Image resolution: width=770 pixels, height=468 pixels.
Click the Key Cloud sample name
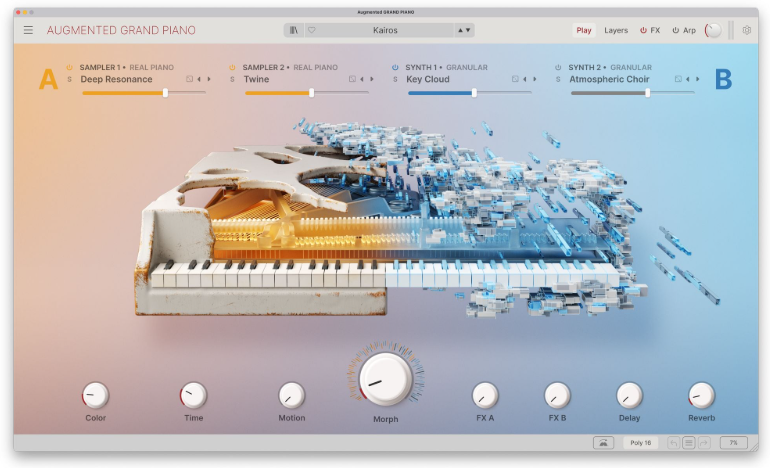pyautogui.click(x=428, y=79)
